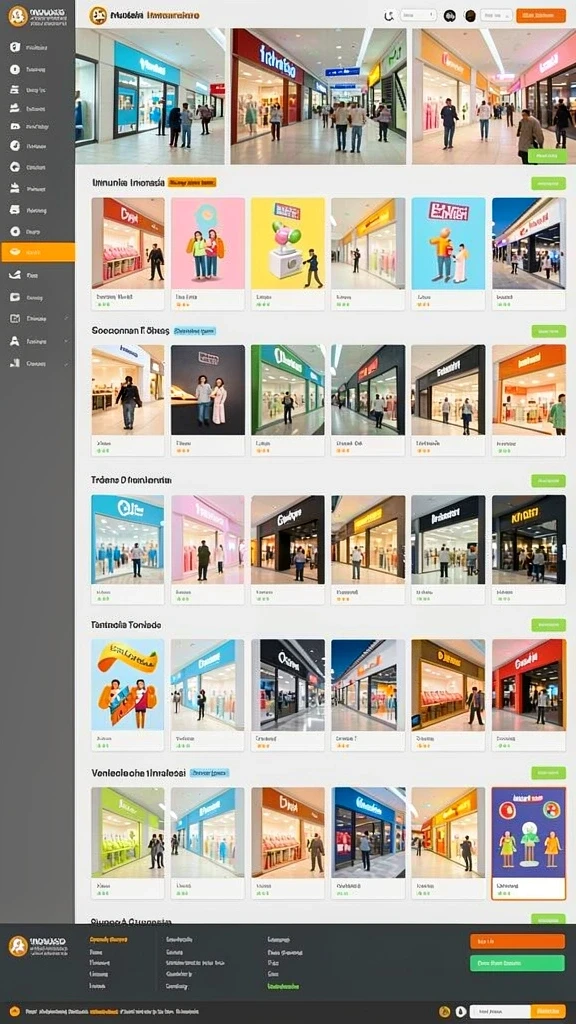Open the first pink storefront thumbnail in first row

point(128,244)
